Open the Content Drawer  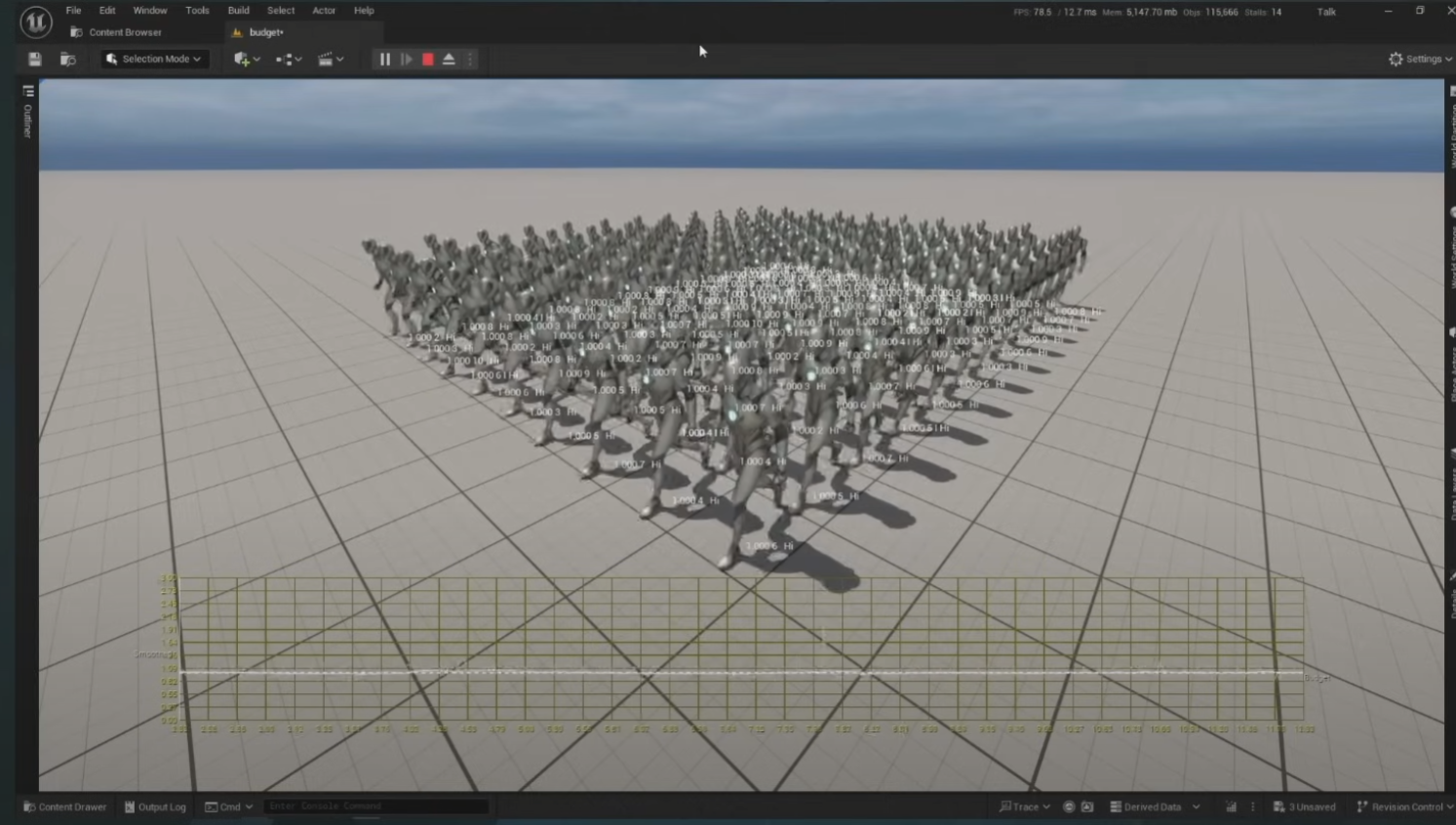tap(65, 806)
